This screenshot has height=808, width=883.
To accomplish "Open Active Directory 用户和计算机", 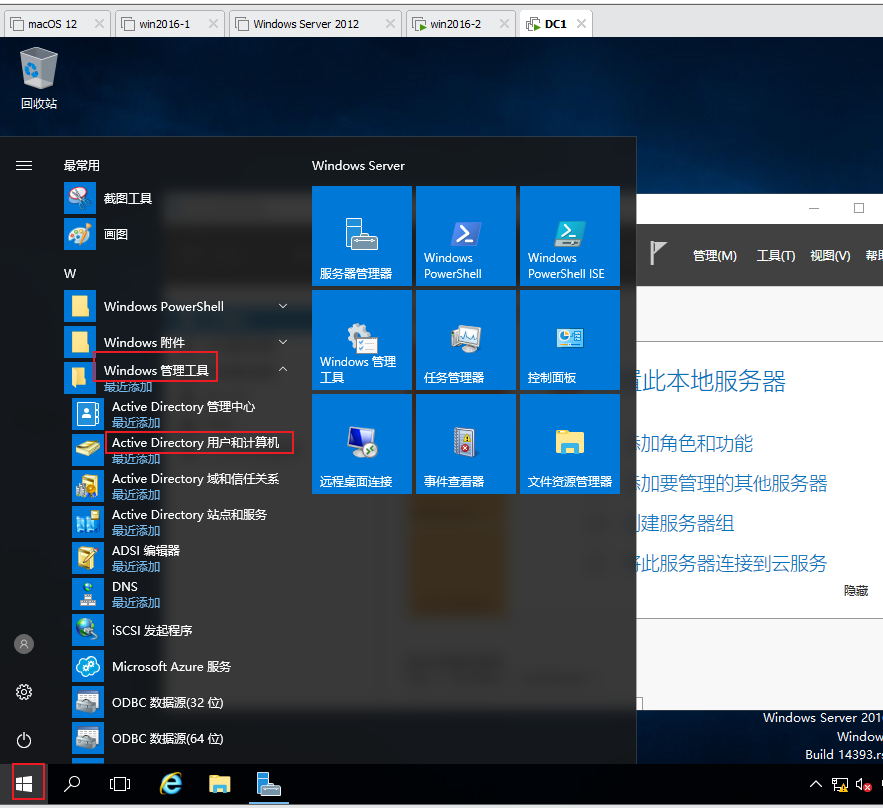I will click(195, 443).
